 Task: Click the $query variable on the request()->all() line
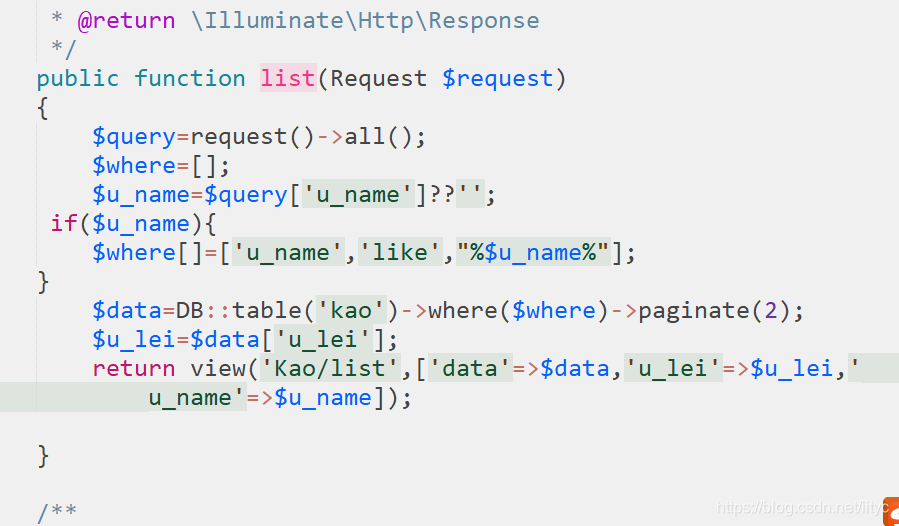134,137
